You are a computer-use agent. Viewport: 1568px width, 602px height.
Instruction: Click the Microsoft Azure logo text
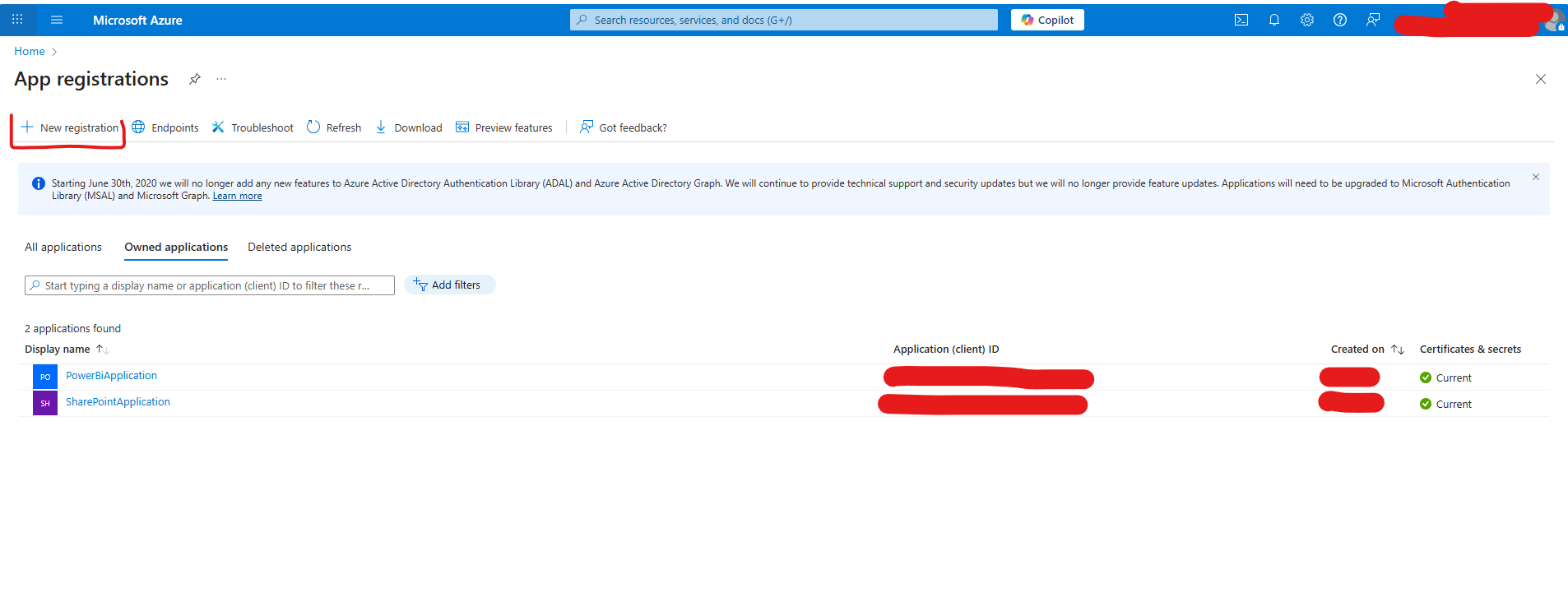137,20
